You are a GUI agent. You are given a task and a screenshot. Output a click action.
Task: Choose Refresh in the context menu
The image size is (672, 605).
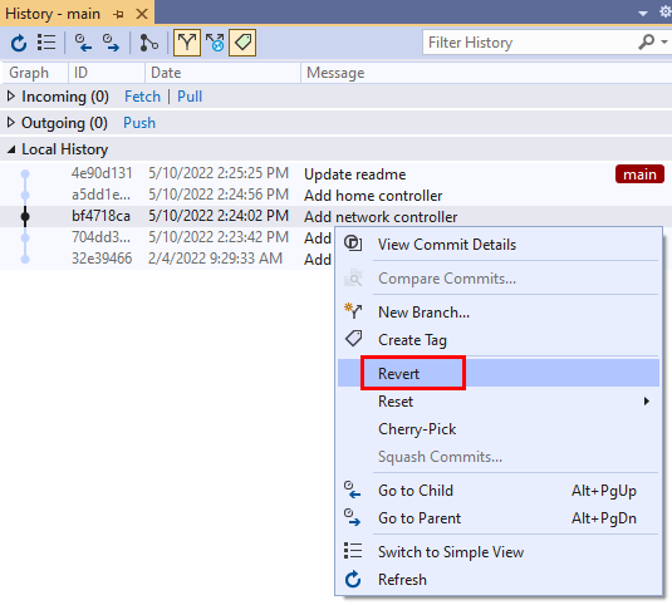(x=498, y=580)
